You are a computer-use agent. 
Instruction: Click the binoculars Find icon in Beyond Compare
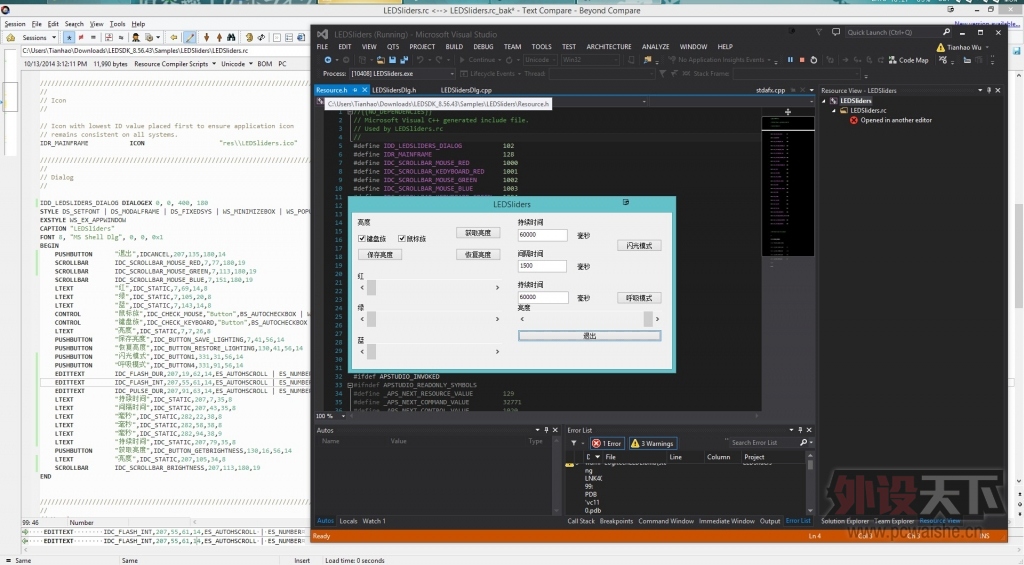pyautogui.click(x=231, y=37)
